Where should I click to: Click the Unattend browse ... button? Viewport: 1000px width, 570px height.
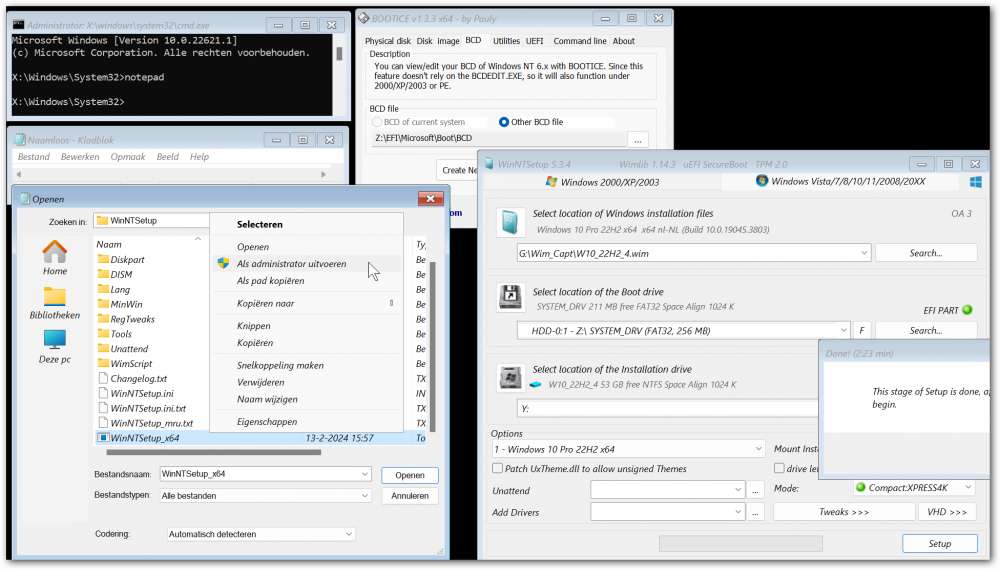755,490
